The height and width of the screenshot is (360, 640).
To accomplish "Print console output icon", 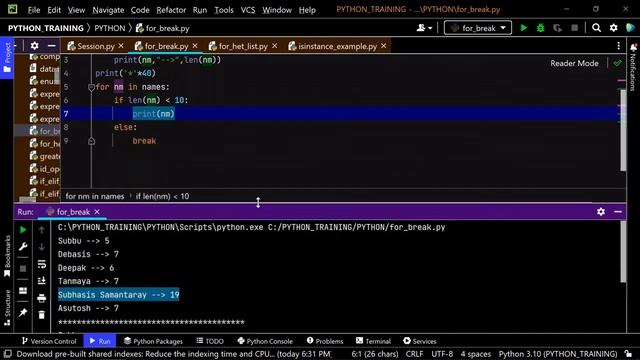I will (42, 298).
